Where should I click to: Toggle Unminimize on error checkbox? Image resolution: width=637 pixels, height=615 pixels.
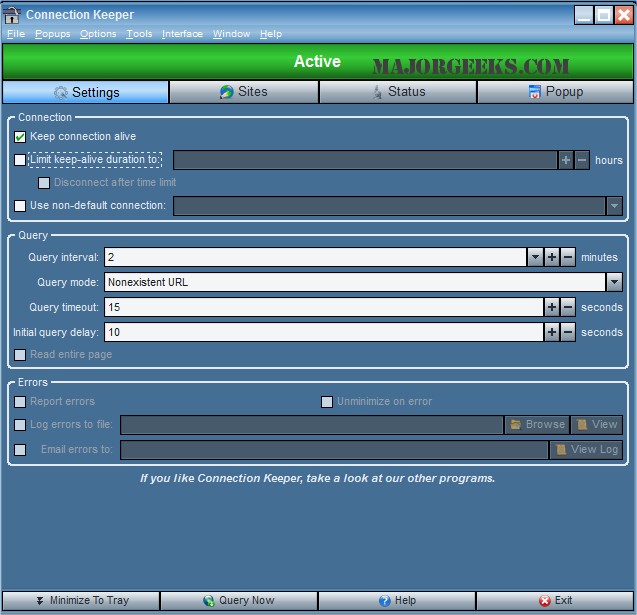327,402
